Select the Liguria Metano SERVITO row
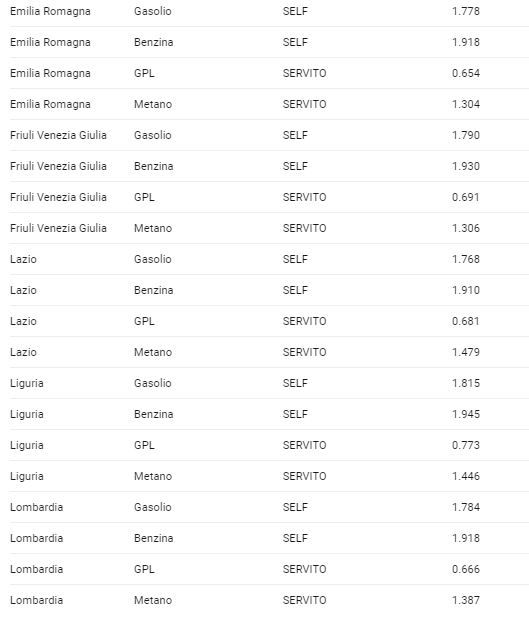The width and height of the screenshot is (529, 621). click(269, 476)
